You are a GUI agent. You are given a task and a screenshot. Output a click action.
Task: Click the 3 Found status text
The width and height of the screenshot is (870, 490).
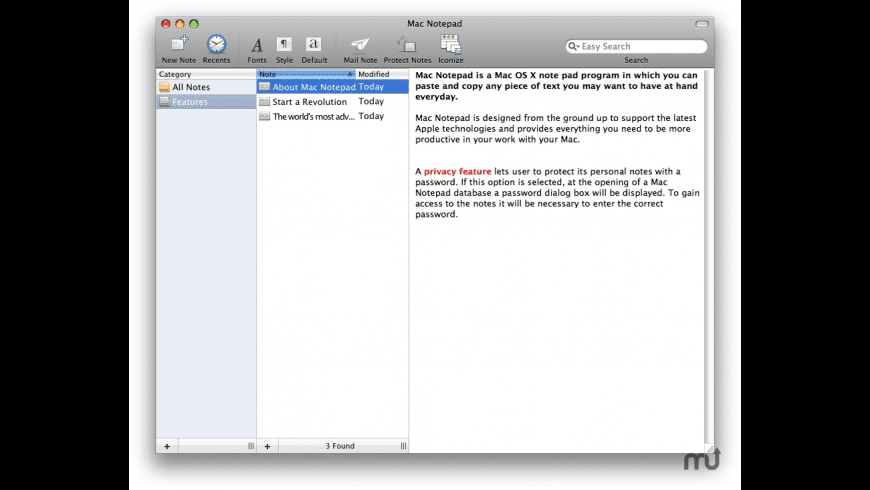340,446
